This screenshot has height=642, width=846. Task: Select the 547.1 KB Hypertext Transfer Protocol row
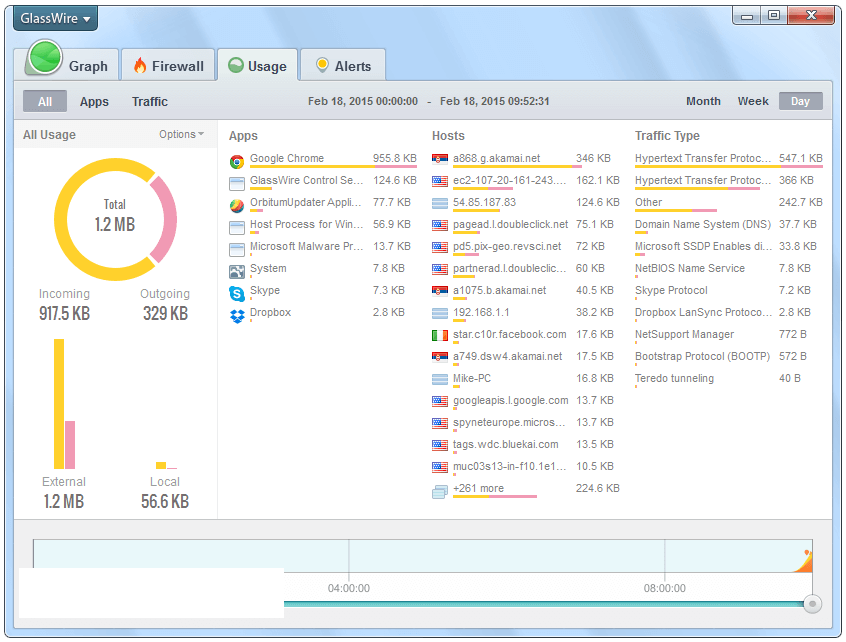728,159
